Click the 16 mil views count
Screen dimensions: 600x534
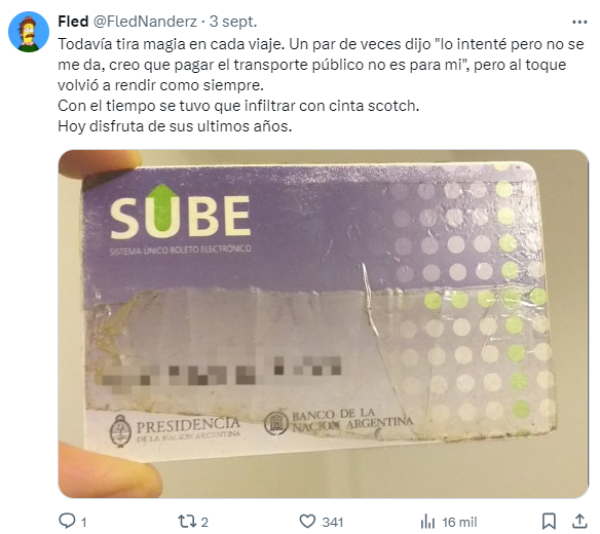[x=460, y=522]
